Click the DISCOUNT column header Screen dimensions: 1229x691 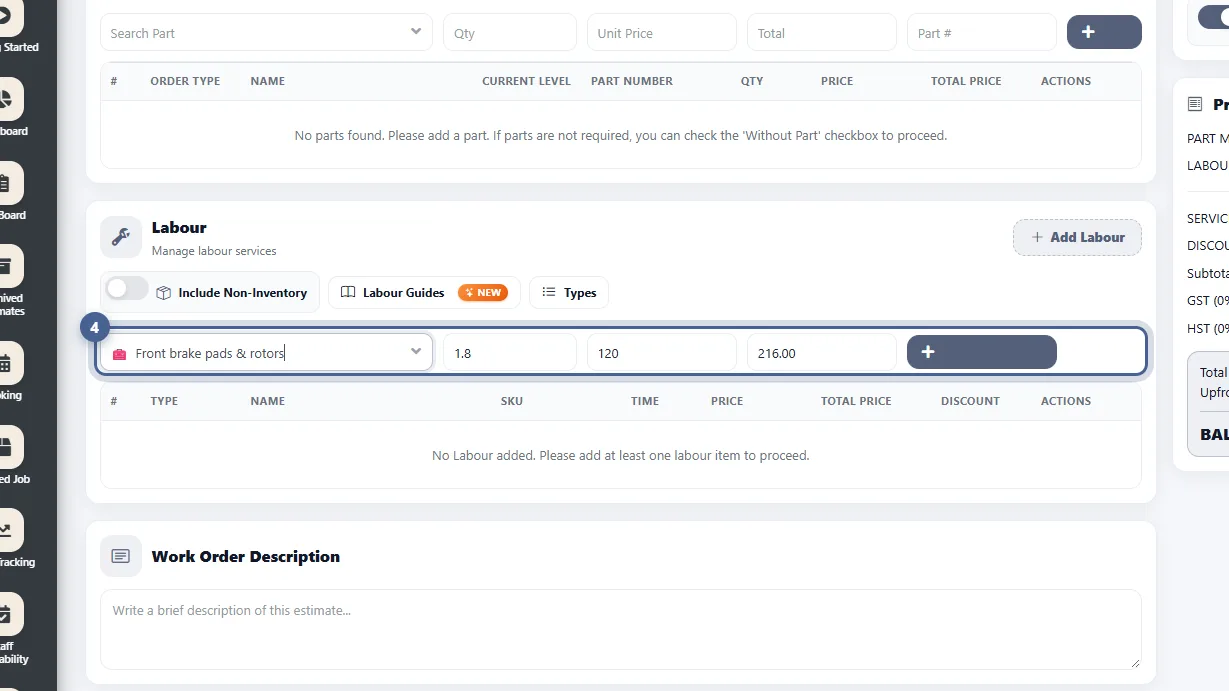970,401
